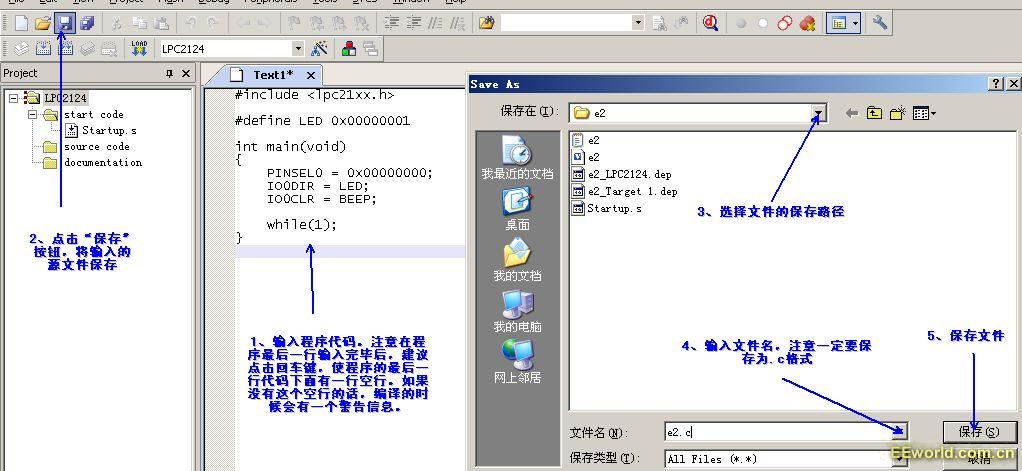The height and width of the screenshot is (471, 1022).
Task: Go to 桌面 Desktop in places bar
Action: (518, 209)
